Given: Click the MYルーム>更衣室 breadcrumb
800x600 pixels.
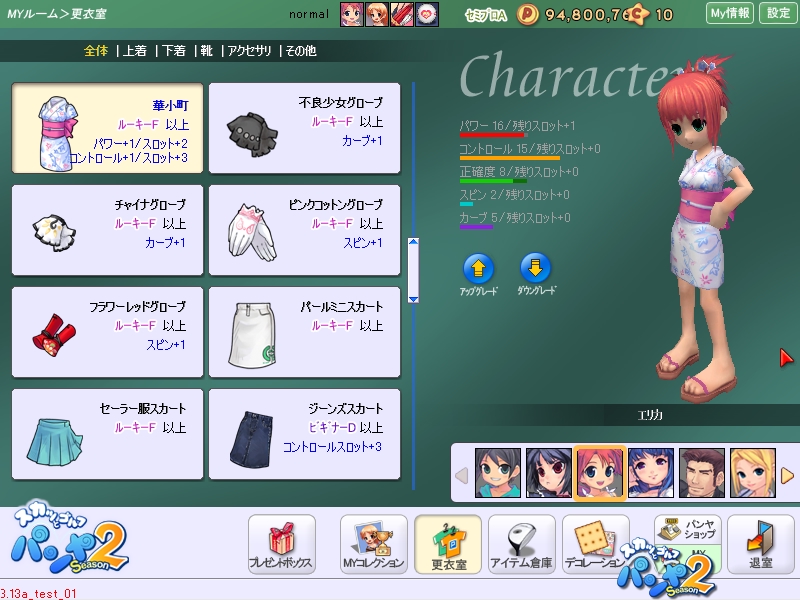Looking at the screenshot, I should click(x=57, y=14).
